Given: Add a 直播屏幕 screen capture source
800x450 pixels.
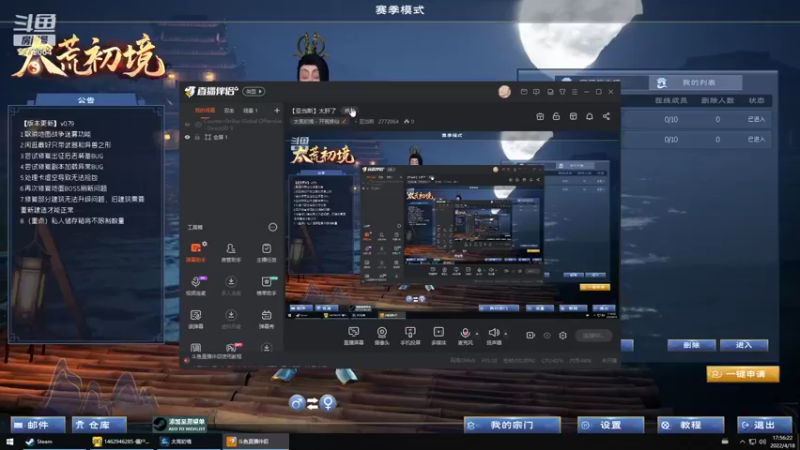Looking at the screenshot, I should pos(354,336).
